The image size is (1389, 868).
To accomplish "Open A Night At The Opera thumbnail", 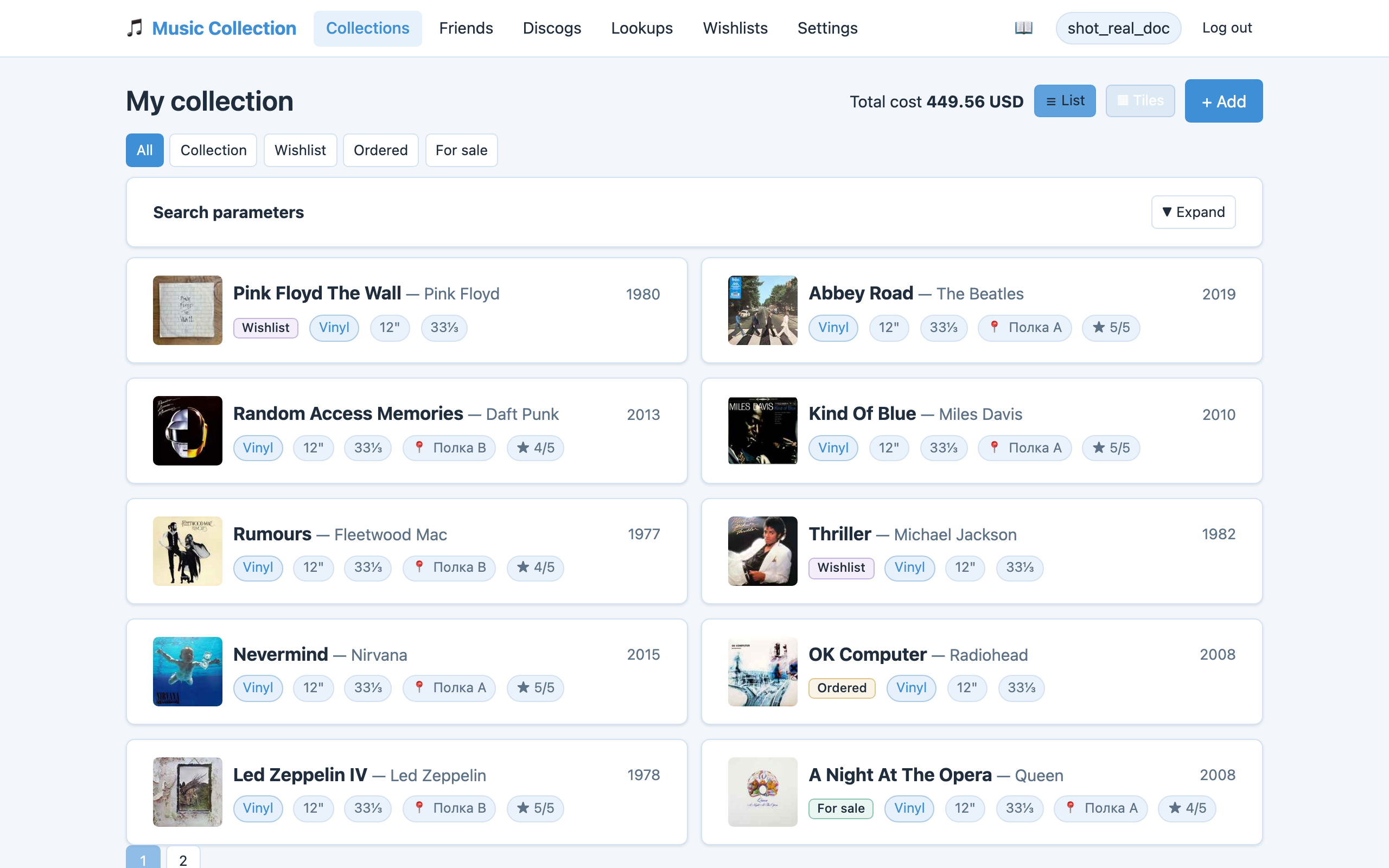I will [763, 792].
